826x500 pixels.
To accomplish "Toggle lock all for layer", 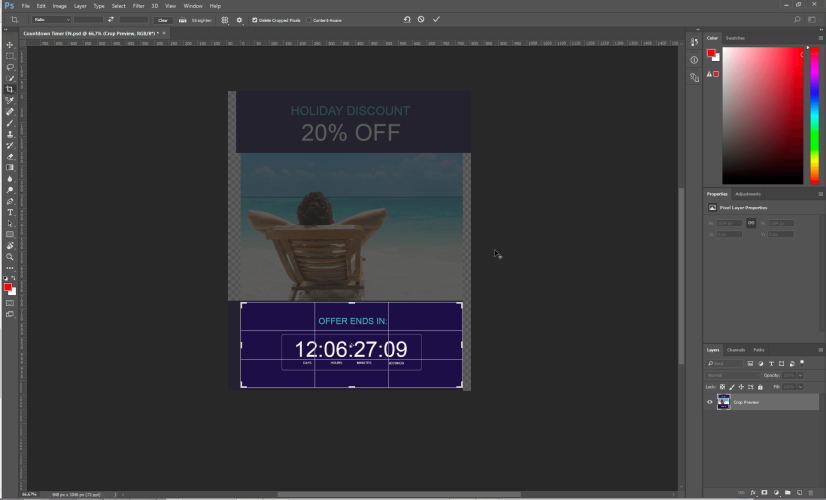I will click(x=760, y=387).
